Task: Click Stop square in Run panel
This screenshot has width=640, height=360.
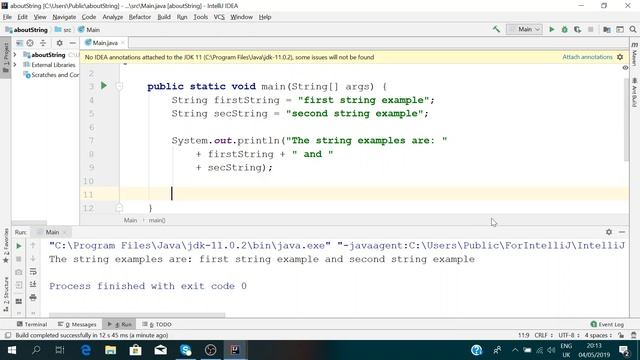Action: click(19, 259)
